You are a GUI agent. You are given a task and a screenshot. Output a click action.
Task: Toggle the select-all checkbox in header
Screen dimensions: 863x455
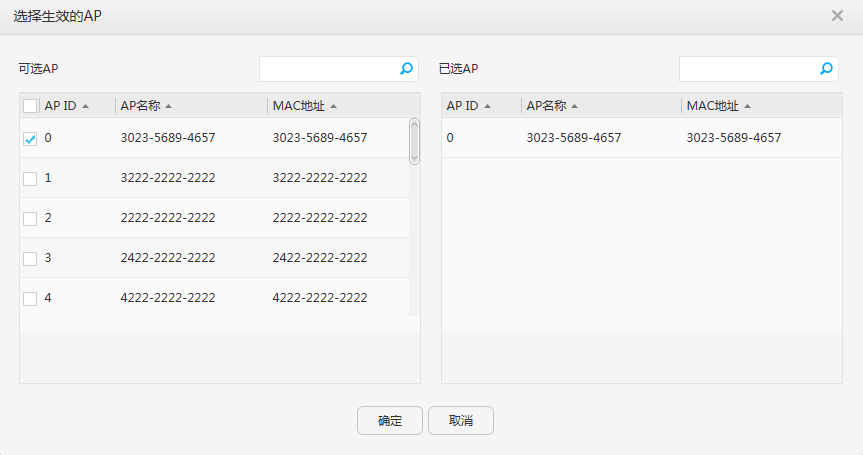point(30,106)
